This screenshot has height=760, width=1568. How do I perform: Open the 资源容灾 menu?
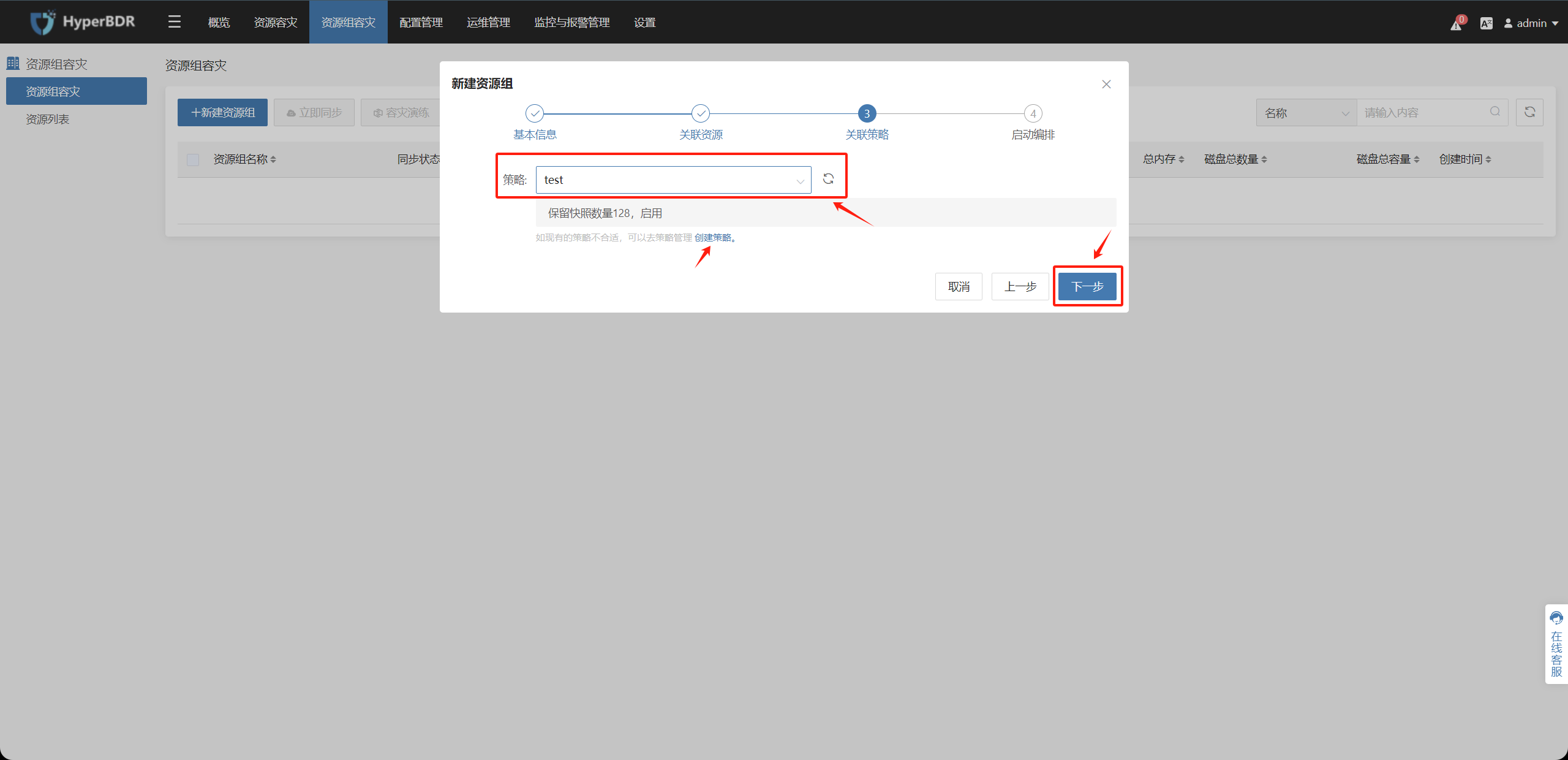point(276,23)
